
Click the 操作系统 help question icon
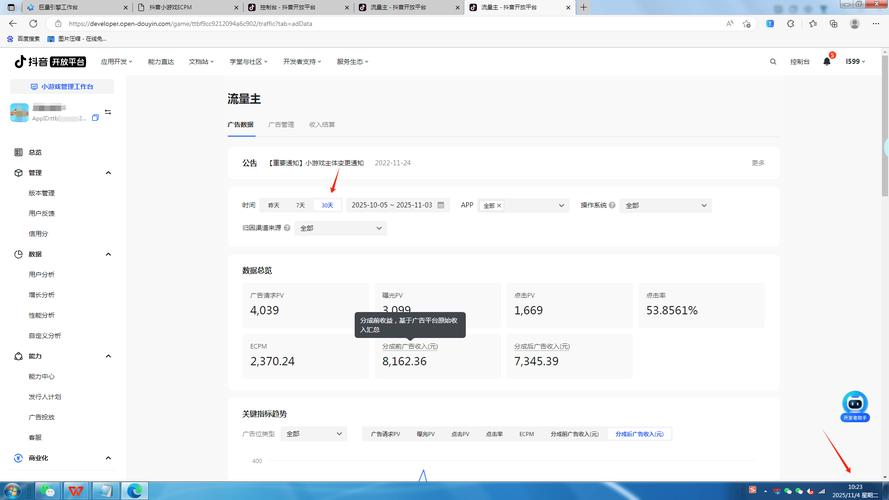612,205
